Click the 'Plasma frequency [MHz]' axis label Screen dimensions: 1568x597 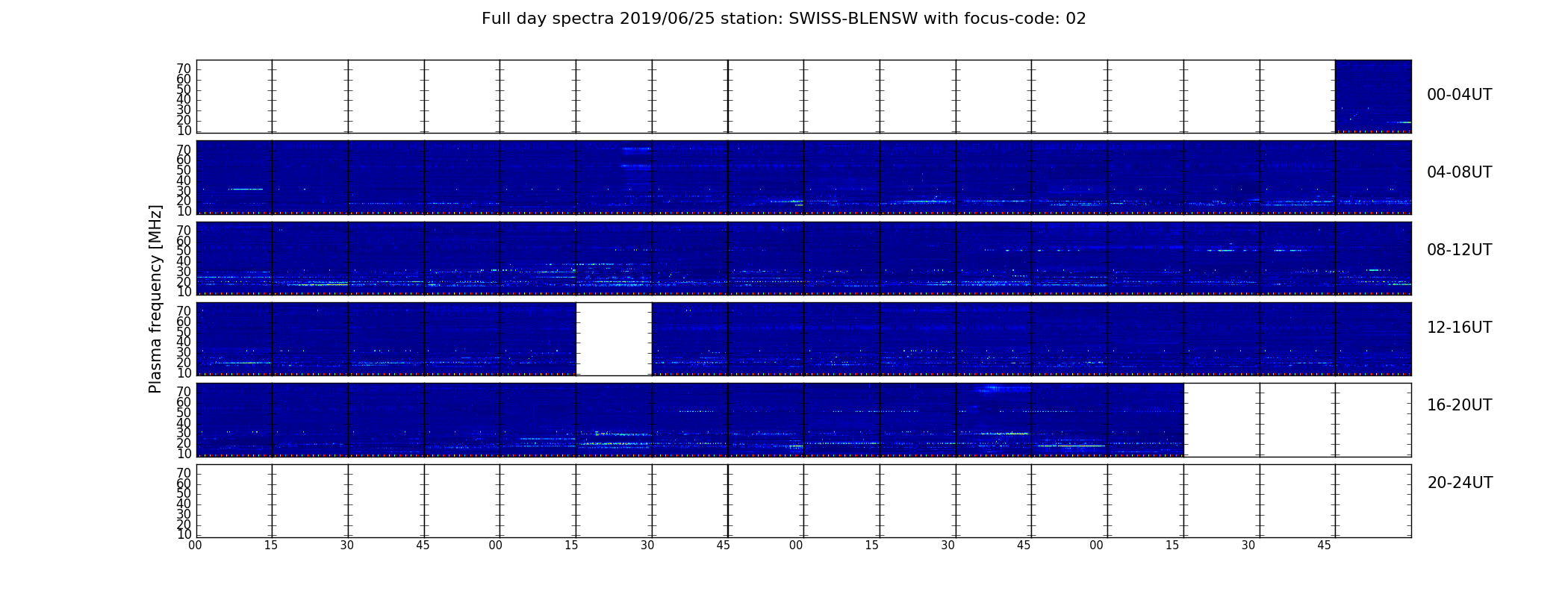coord(155,298)
